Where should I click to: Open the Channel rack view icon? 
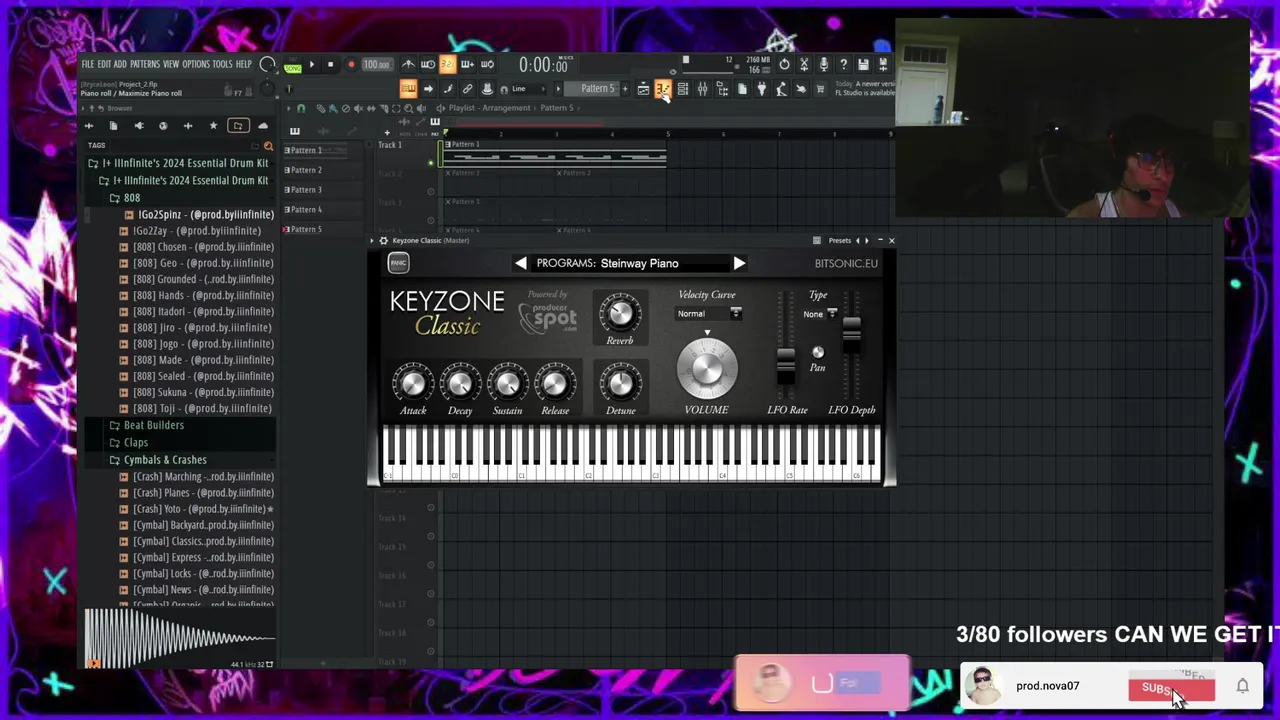click(682, 90)
